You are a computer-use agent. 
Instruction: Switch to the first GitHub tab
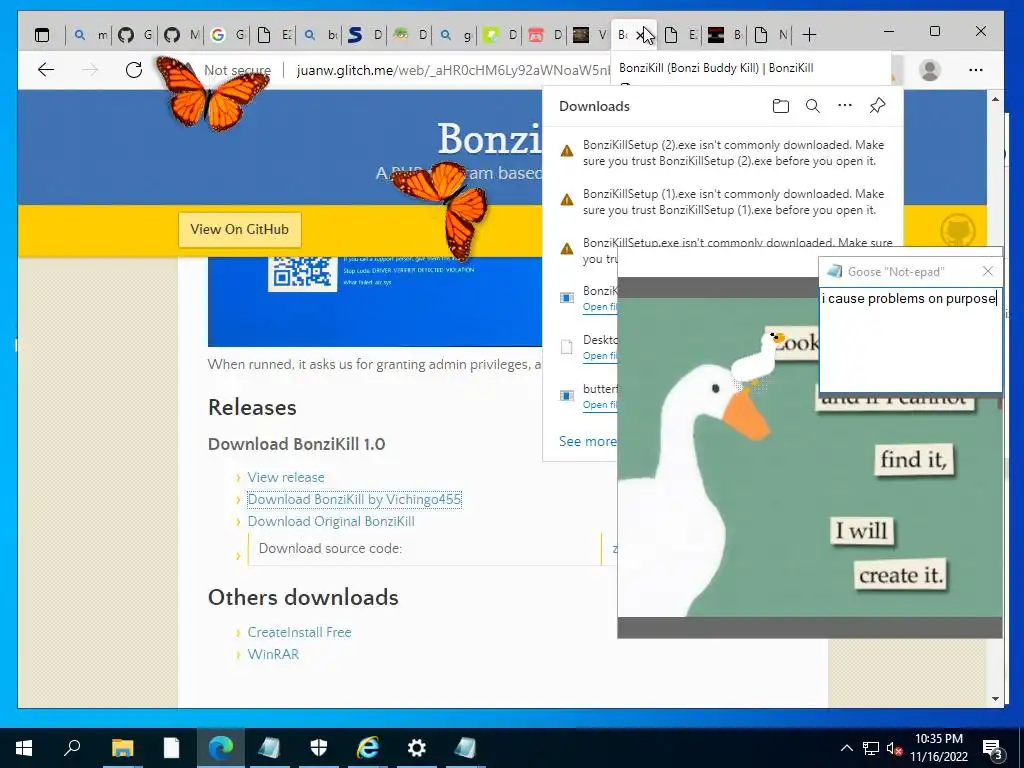[x=135, y=35]
